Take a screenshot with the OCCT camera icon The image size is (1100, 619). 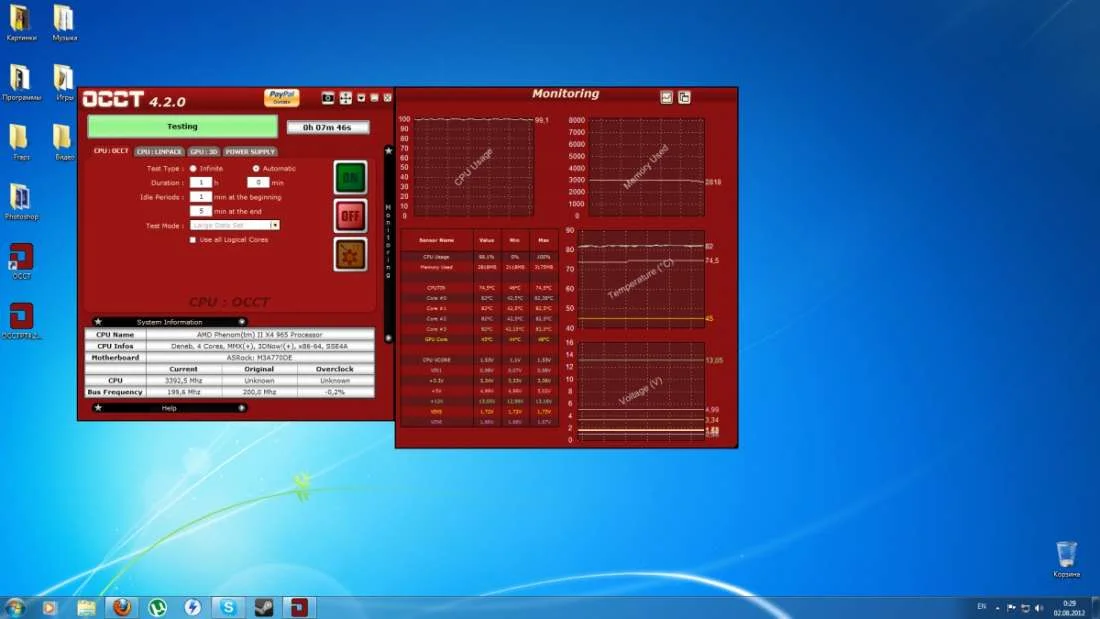[x=328, y=98]
